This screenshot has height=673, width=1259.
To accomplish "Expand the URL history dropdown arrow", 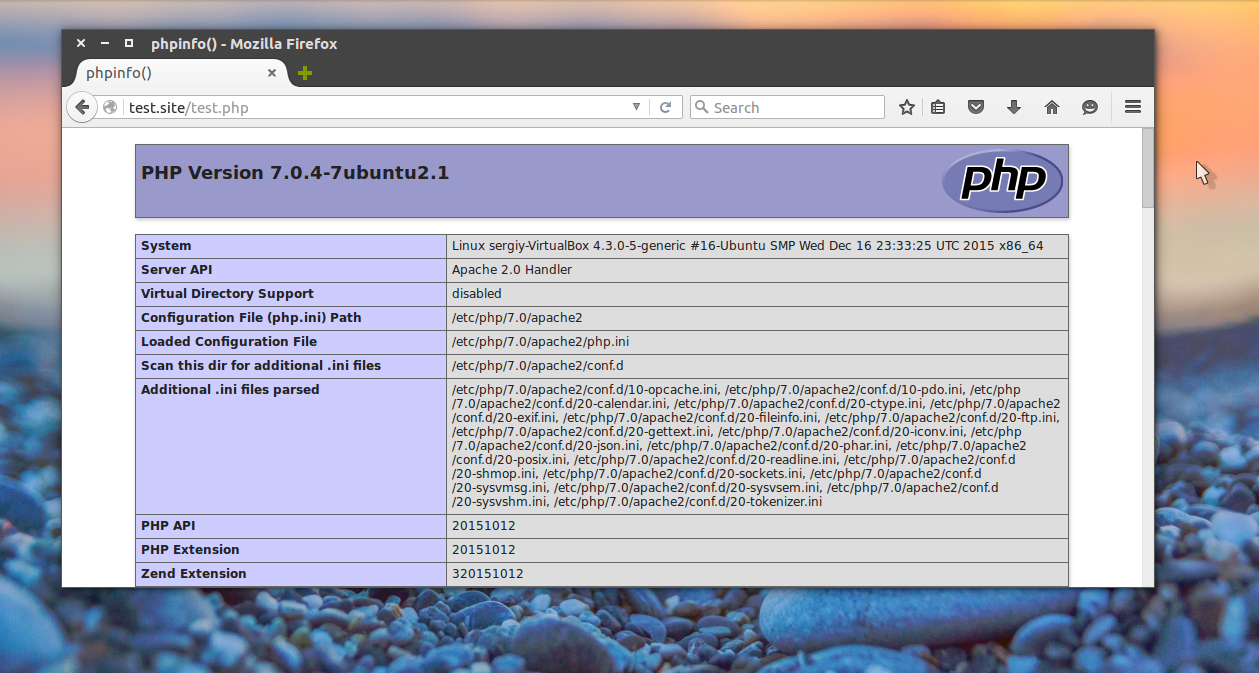I will pos(637,107).
